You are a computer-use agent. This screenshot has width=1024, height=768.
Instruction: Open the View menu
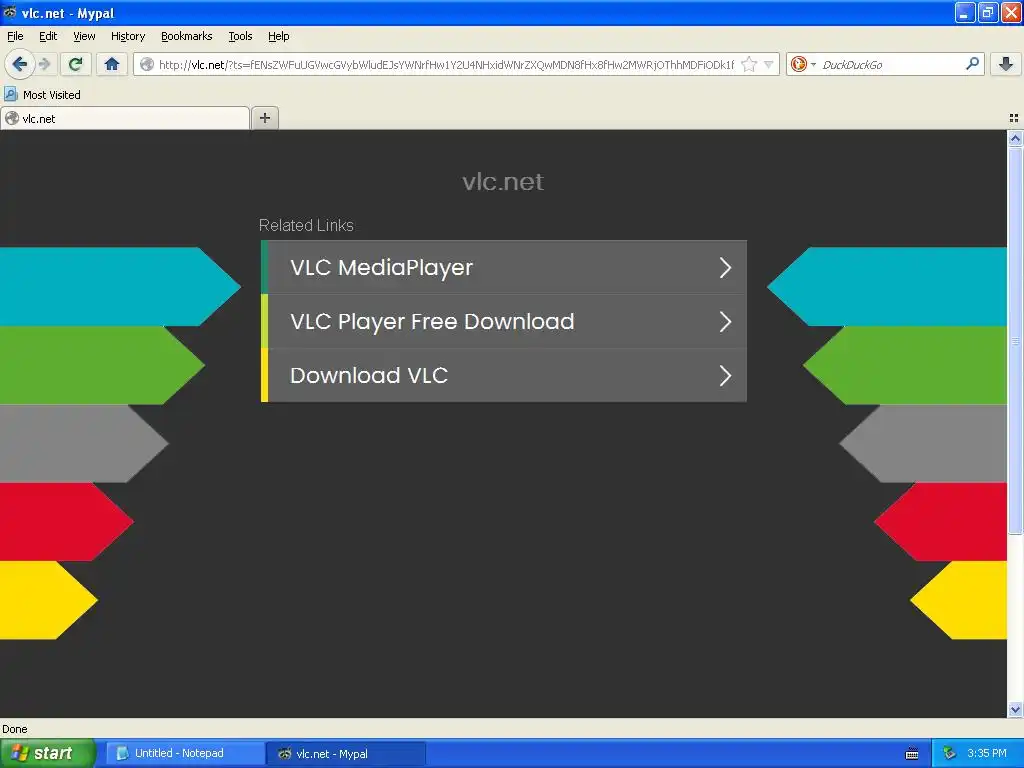tap(84, 36)
